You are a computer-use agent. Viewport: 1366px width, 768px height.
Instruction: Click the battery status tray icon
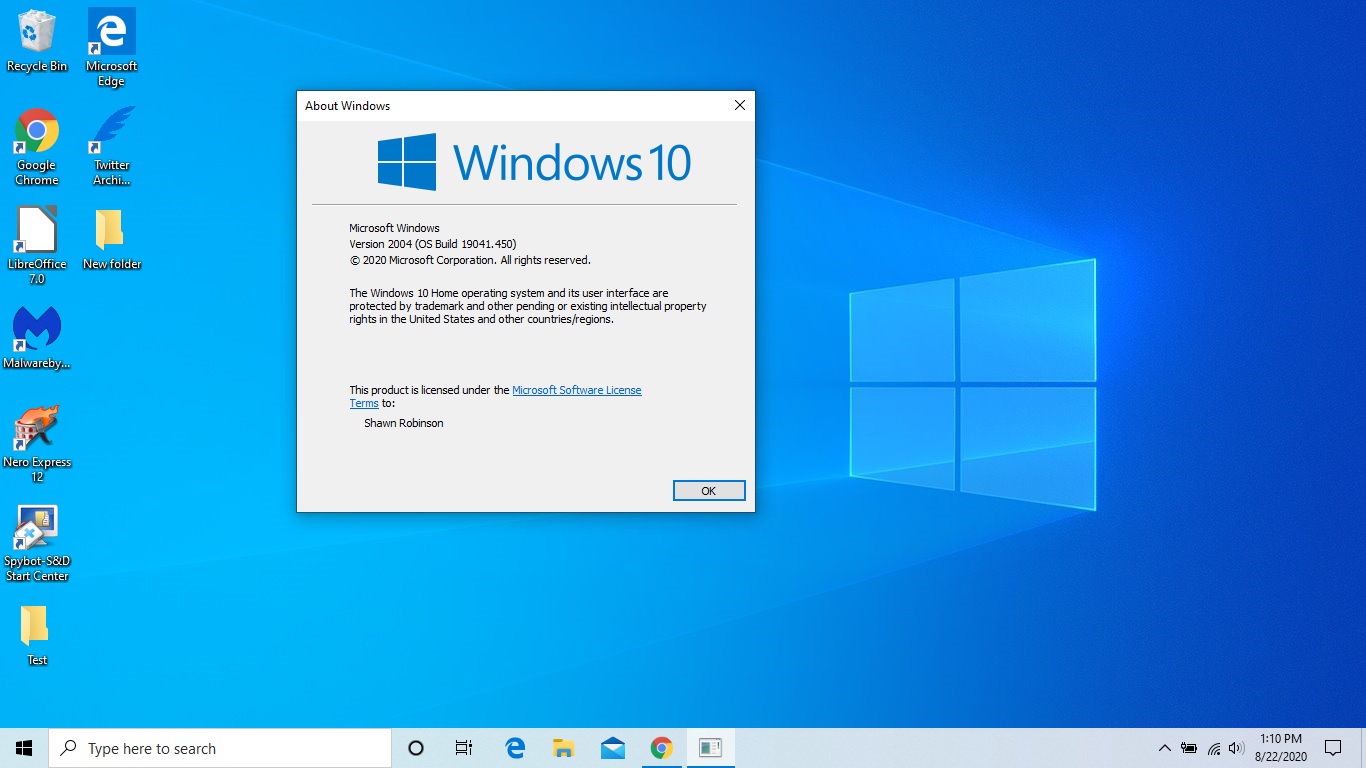[x=1189, y=748]
